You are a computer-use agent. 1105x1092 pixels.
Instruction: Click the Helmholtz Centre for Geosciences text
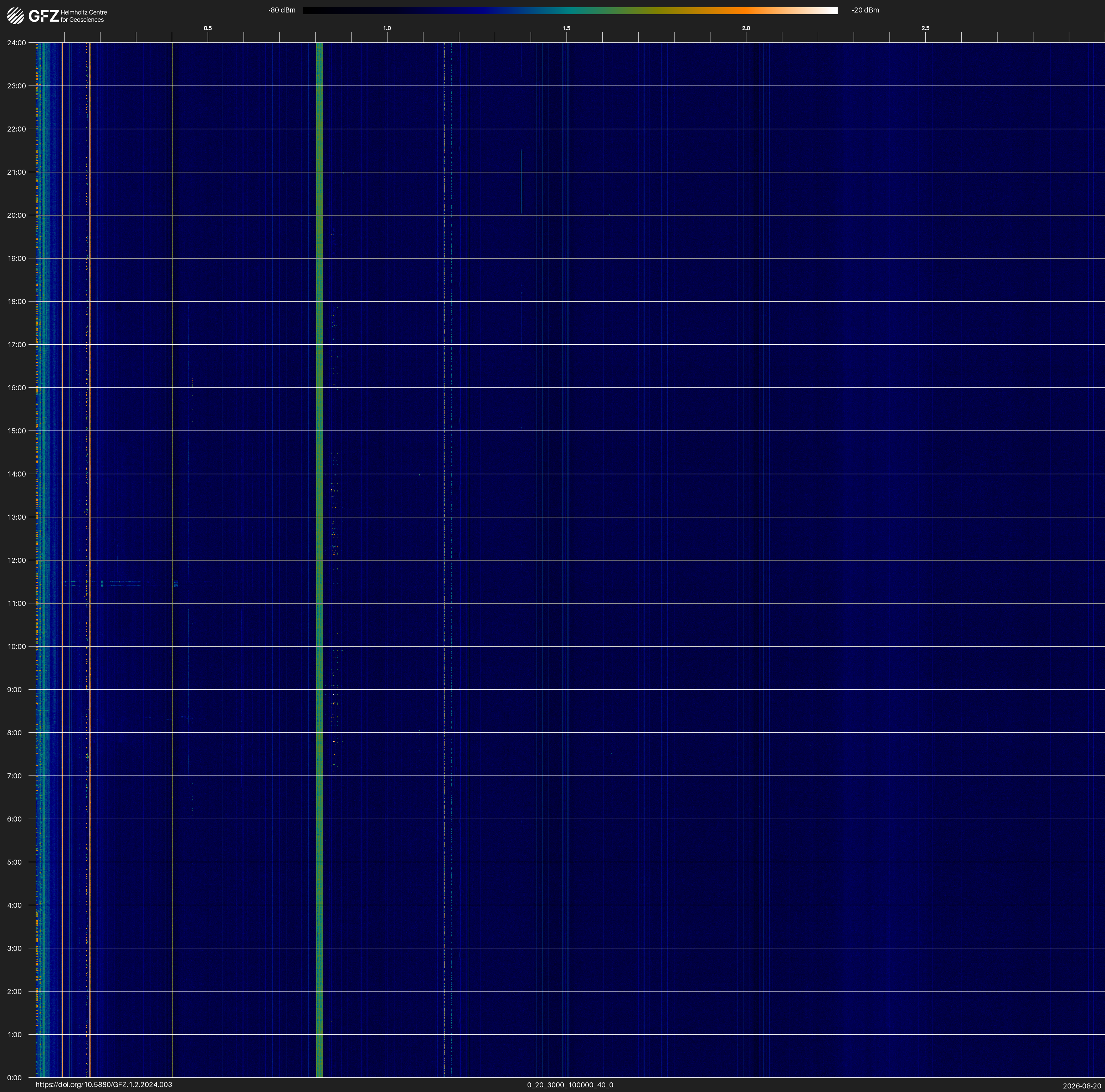pos(83,16)
